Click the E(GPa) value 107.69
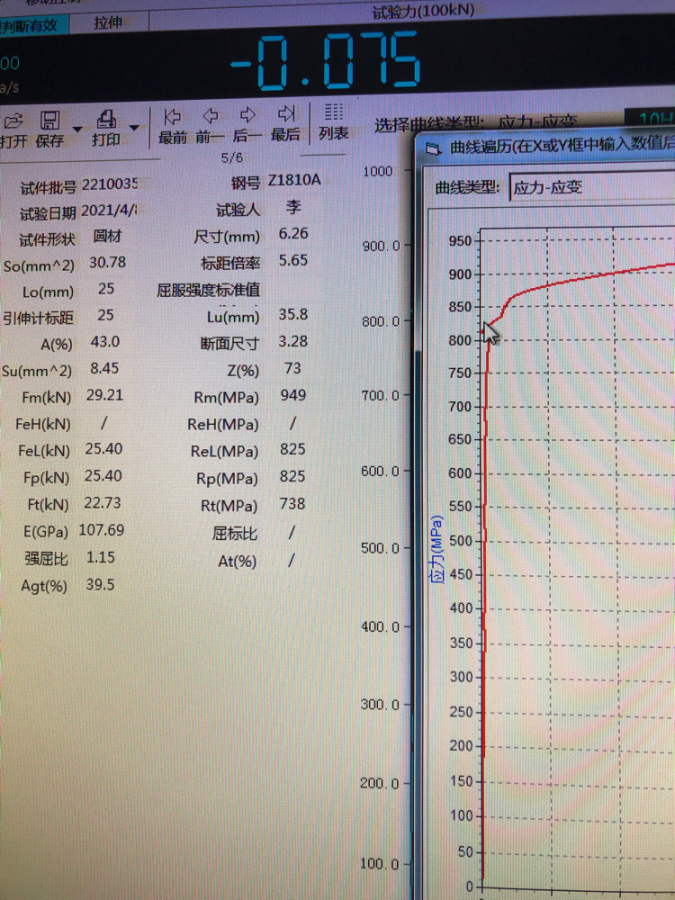675x900 pixels. [102, 530]
